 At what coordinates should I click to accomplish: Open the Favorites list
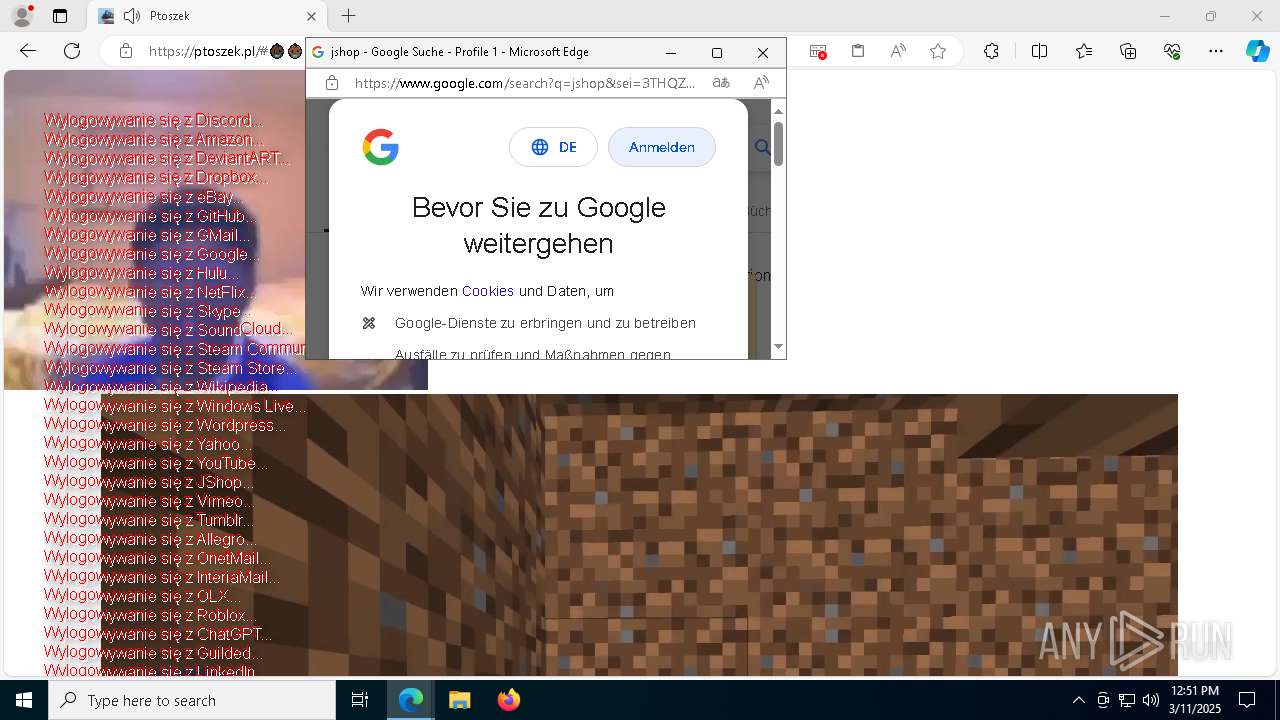1084,51
